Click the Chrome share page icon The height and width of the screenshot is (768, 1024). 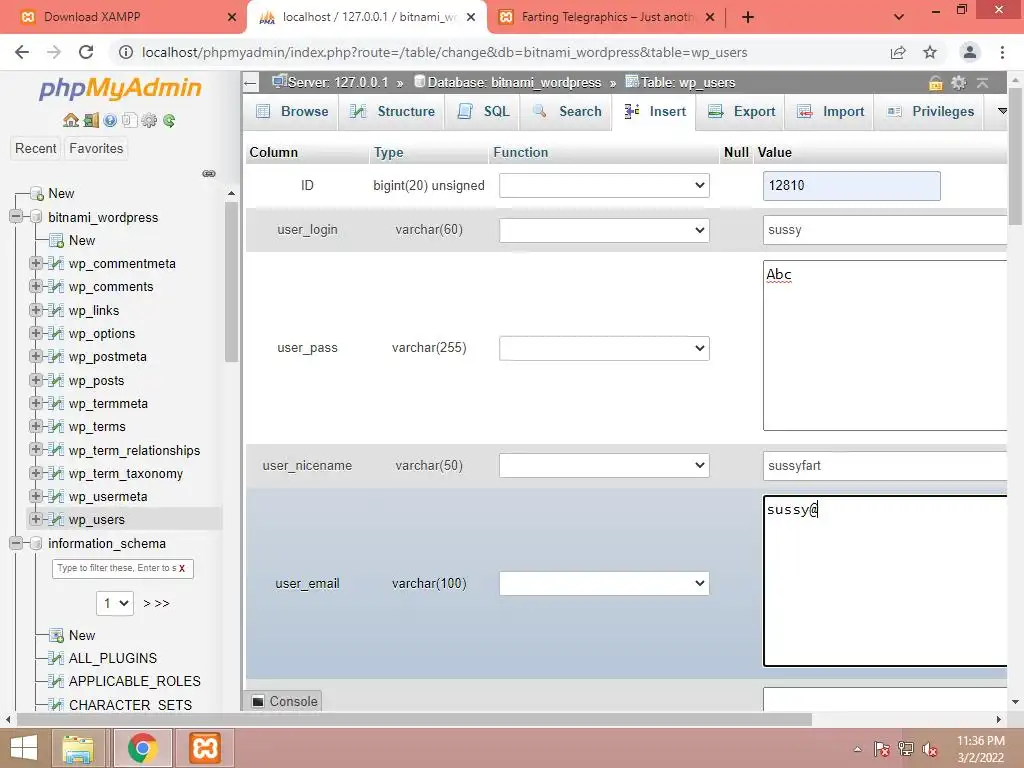tap(898, 52)
